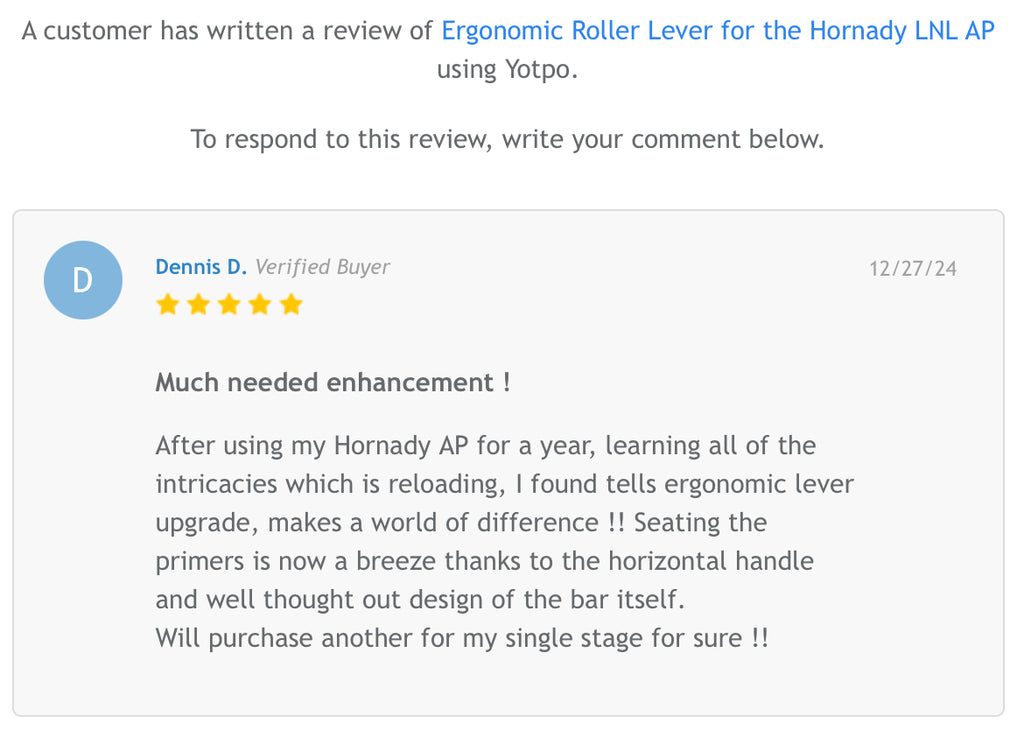Click the Verified Buyer label
This screenshot has height=744, width=1024.
tap(322, 267)
